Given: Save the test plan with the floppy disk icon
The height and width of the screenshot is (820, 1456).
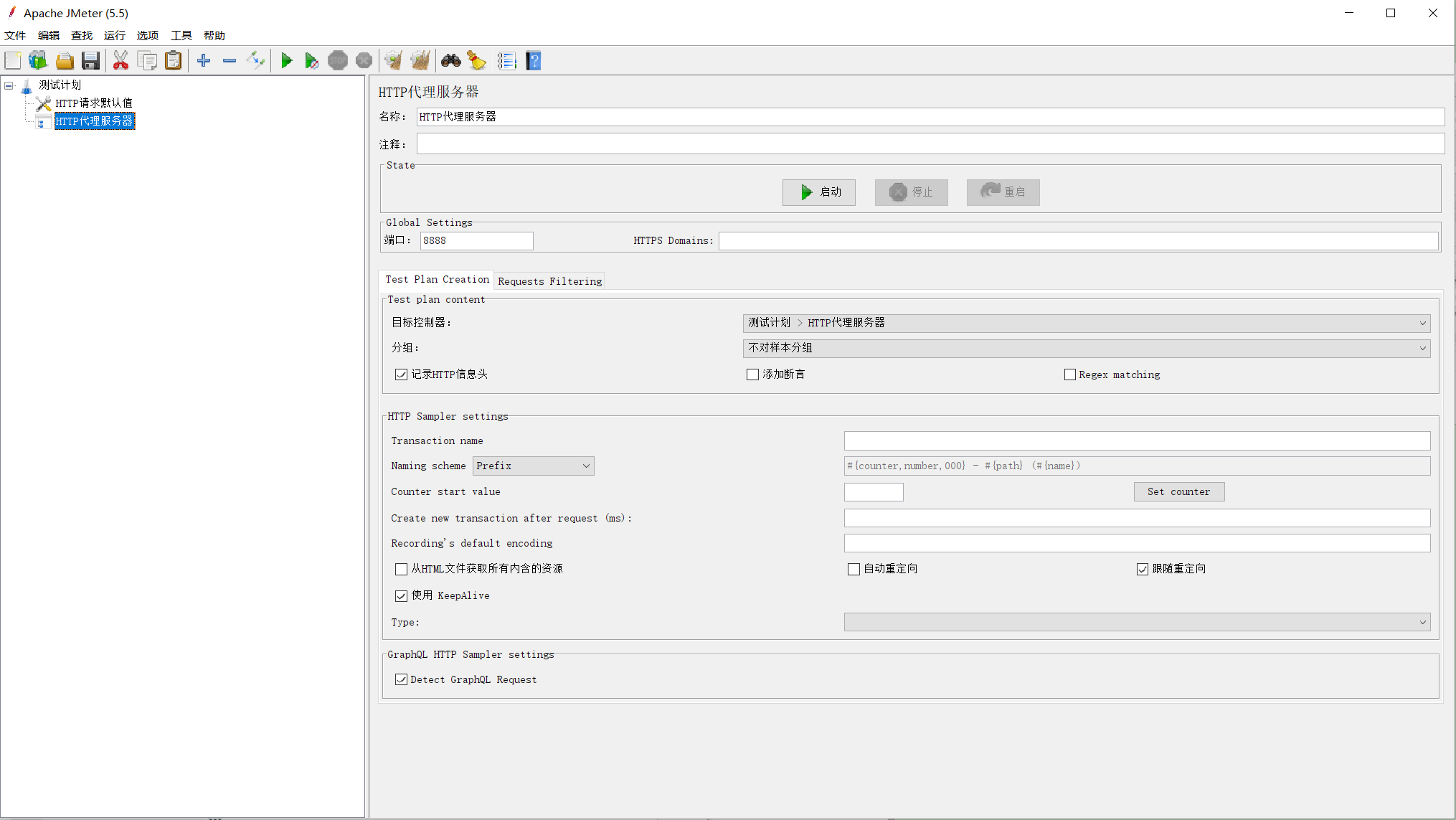Looking at the screenshot, I should (x=91, y=61).
